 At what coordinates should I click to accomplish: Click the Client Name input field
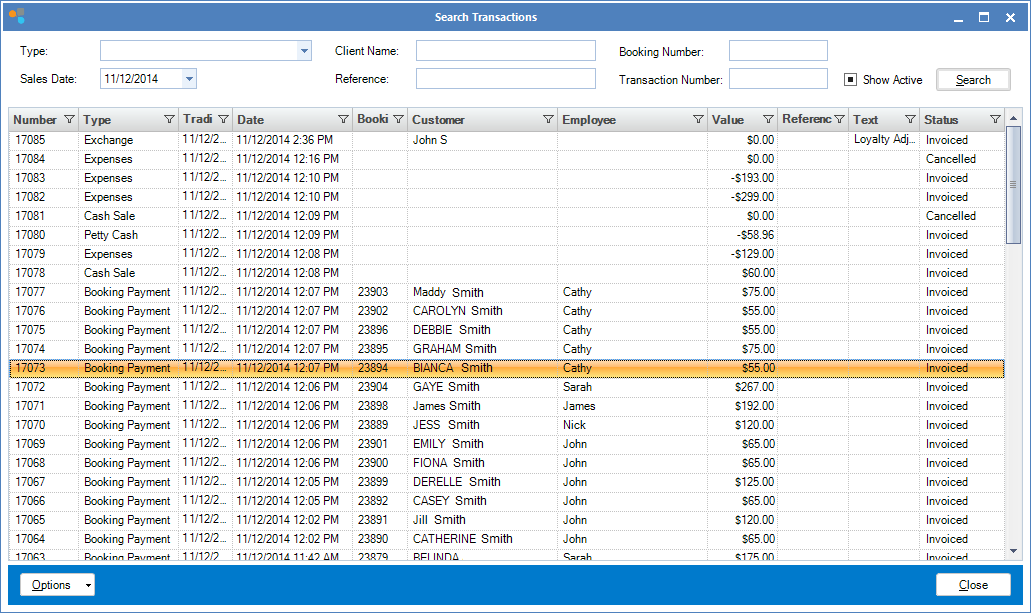tap(505, 51)
